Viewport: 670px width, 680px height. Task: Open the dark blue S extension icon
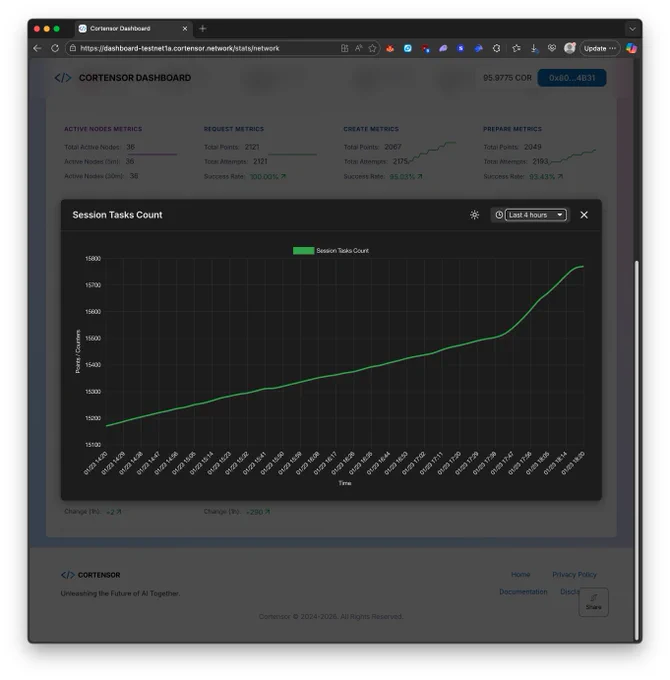[461, 49]
